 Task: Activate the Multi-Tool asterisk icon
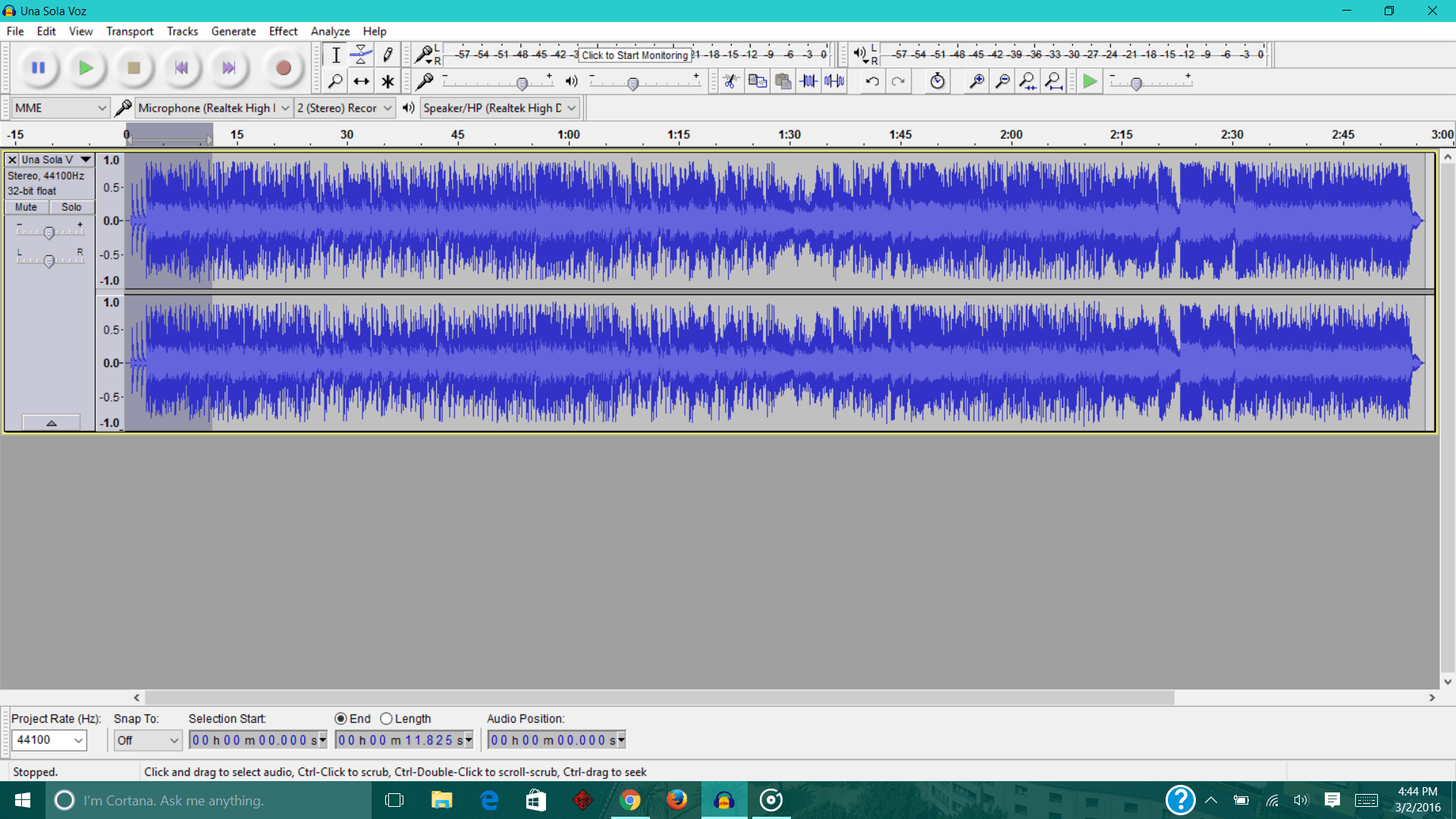click(388, 81)
